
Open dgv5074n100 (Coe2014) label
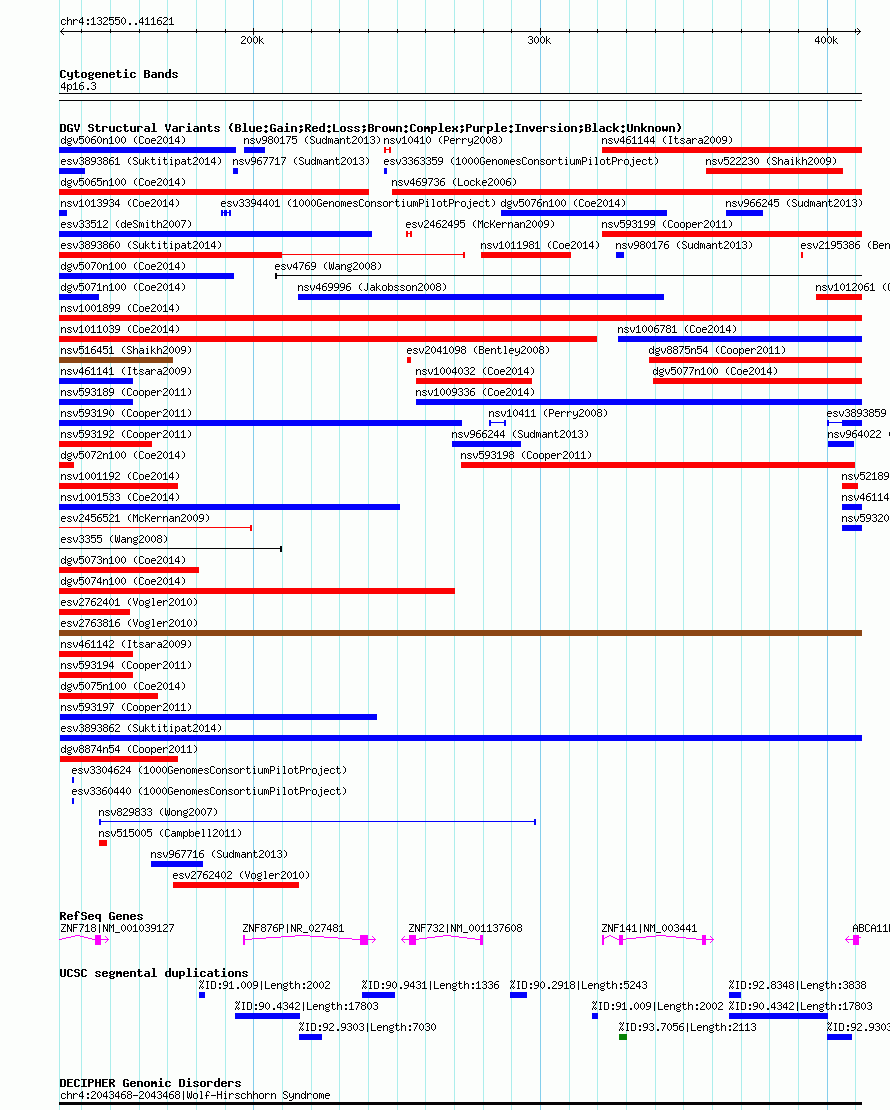click(123, 581)
